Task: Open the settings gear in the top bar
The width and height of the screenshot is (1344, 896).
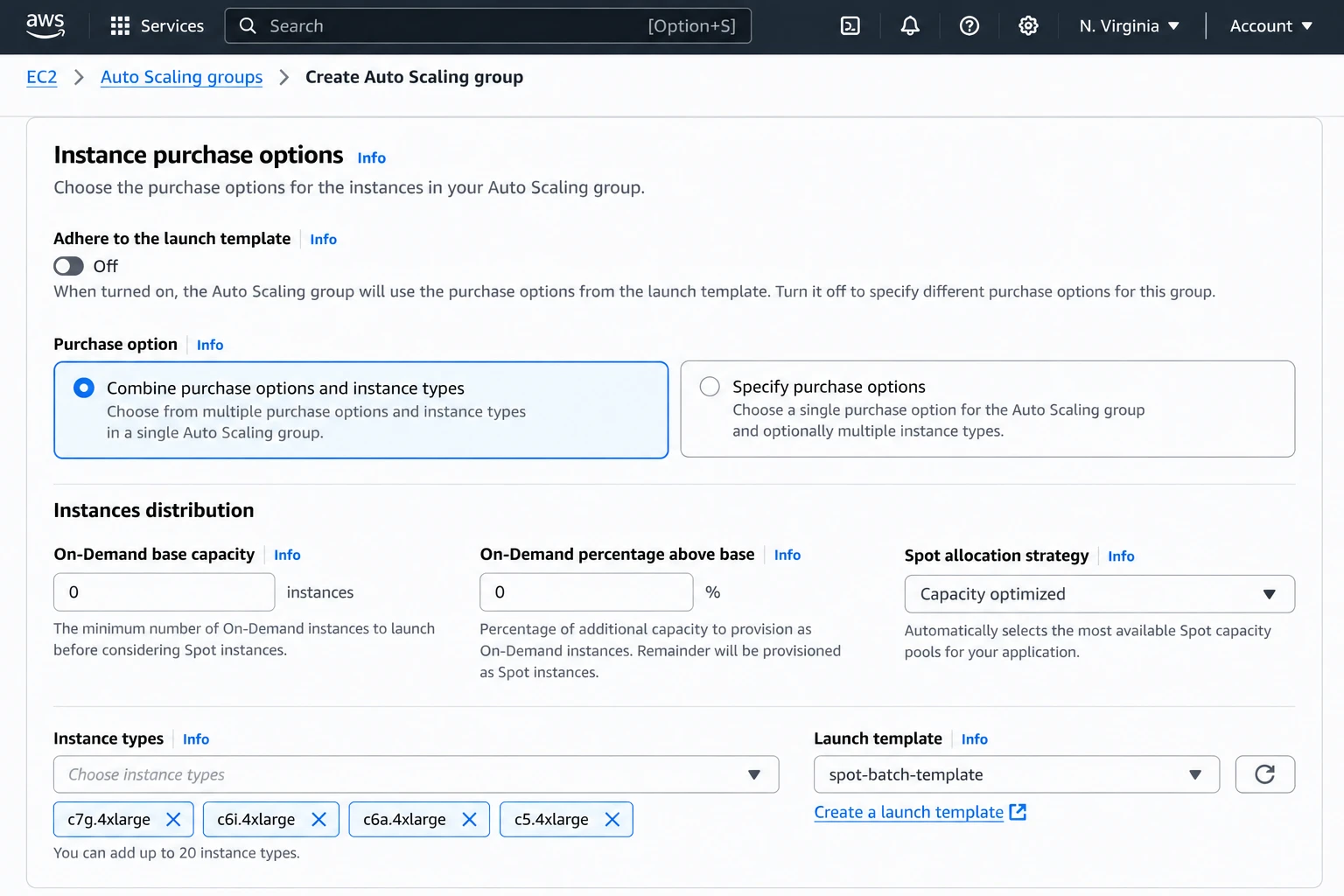Action: coord(1029,26)
